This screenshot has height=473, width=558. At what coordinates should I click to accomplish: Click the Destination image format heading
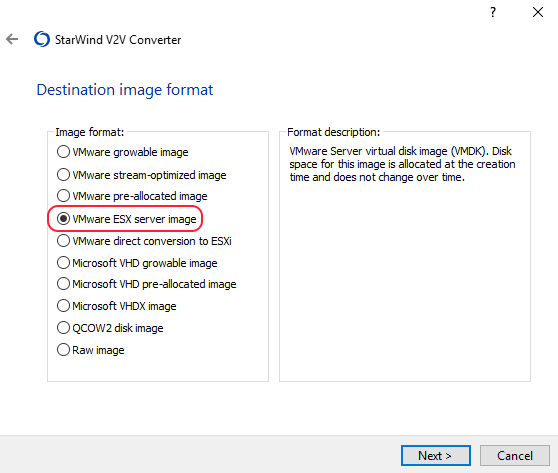pos(125,90)
